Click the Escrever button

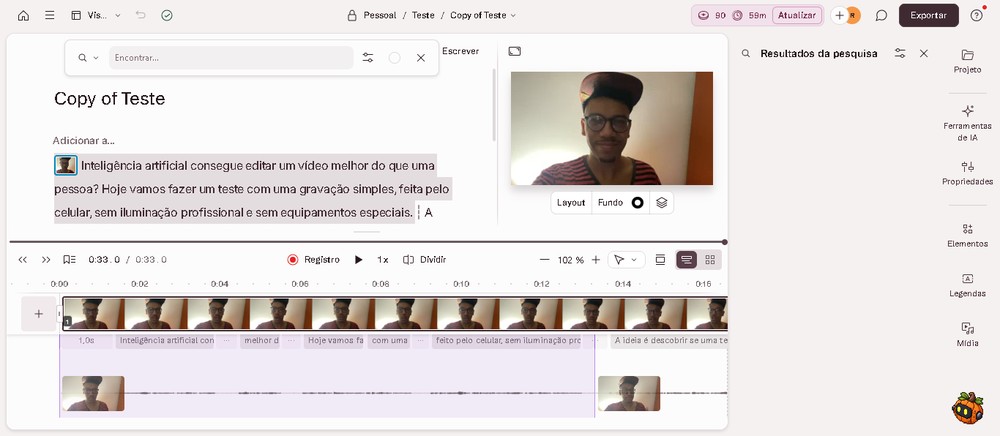click(460, 51)
